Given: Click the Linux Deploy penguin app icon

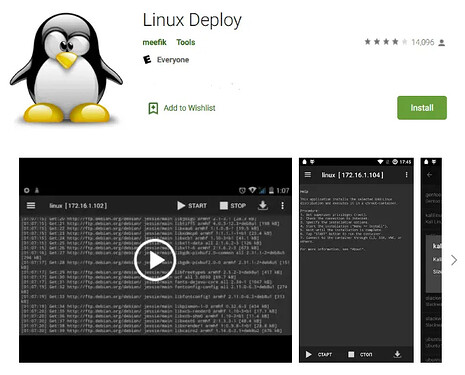Looking at the screenshot, I should click(x=66, y=68).
